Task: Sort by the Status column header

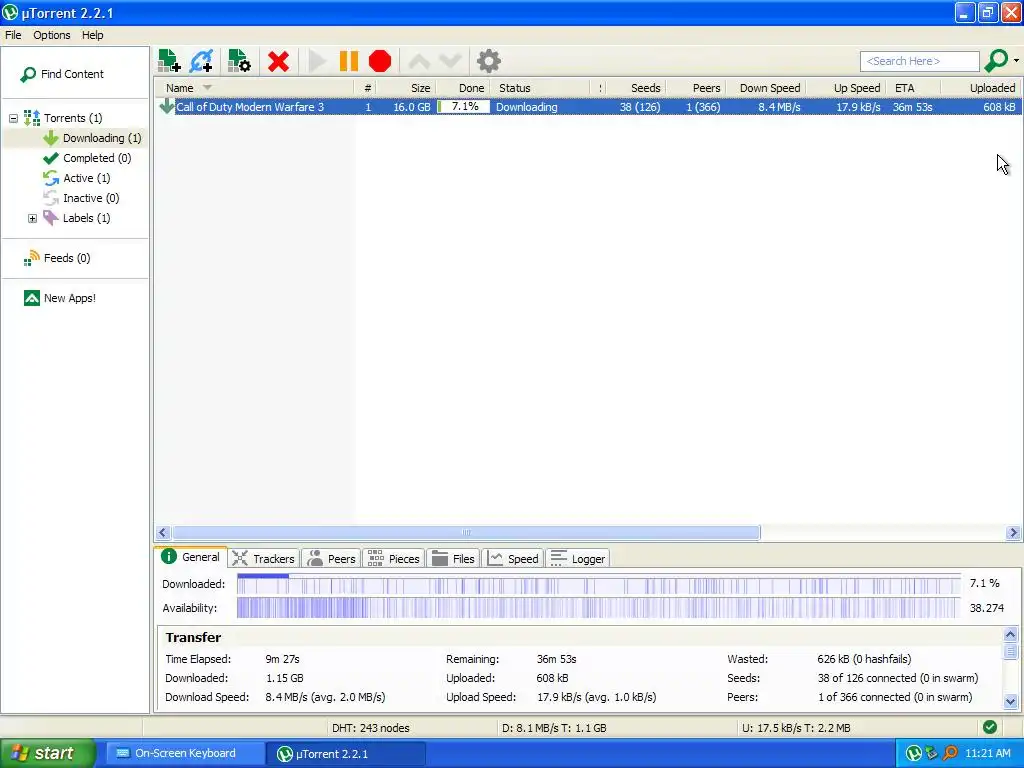Action: click(x=540, y=88)
